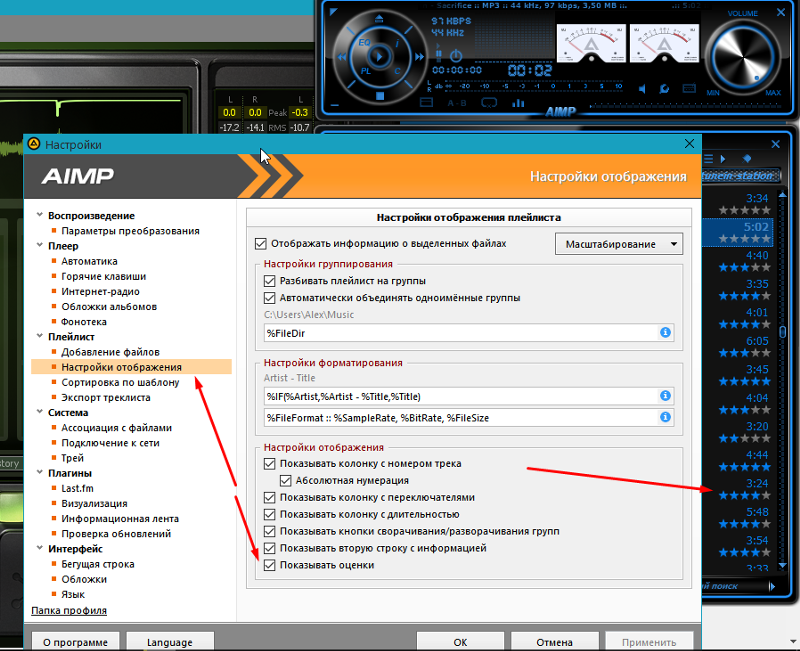The image size is (800, 651).
Task: Open Экспорт треклиста settings page
Action: [x=106, y=397]
